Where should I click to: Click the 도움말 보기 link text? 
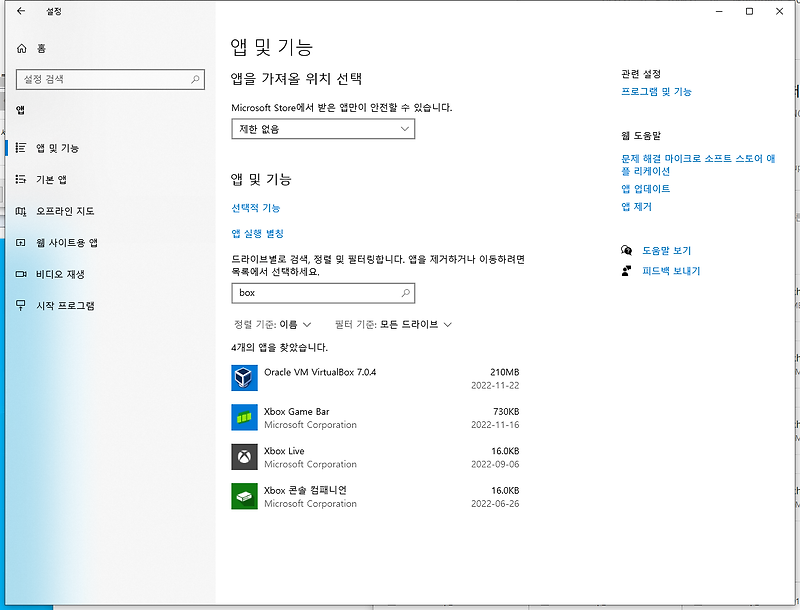666,250
